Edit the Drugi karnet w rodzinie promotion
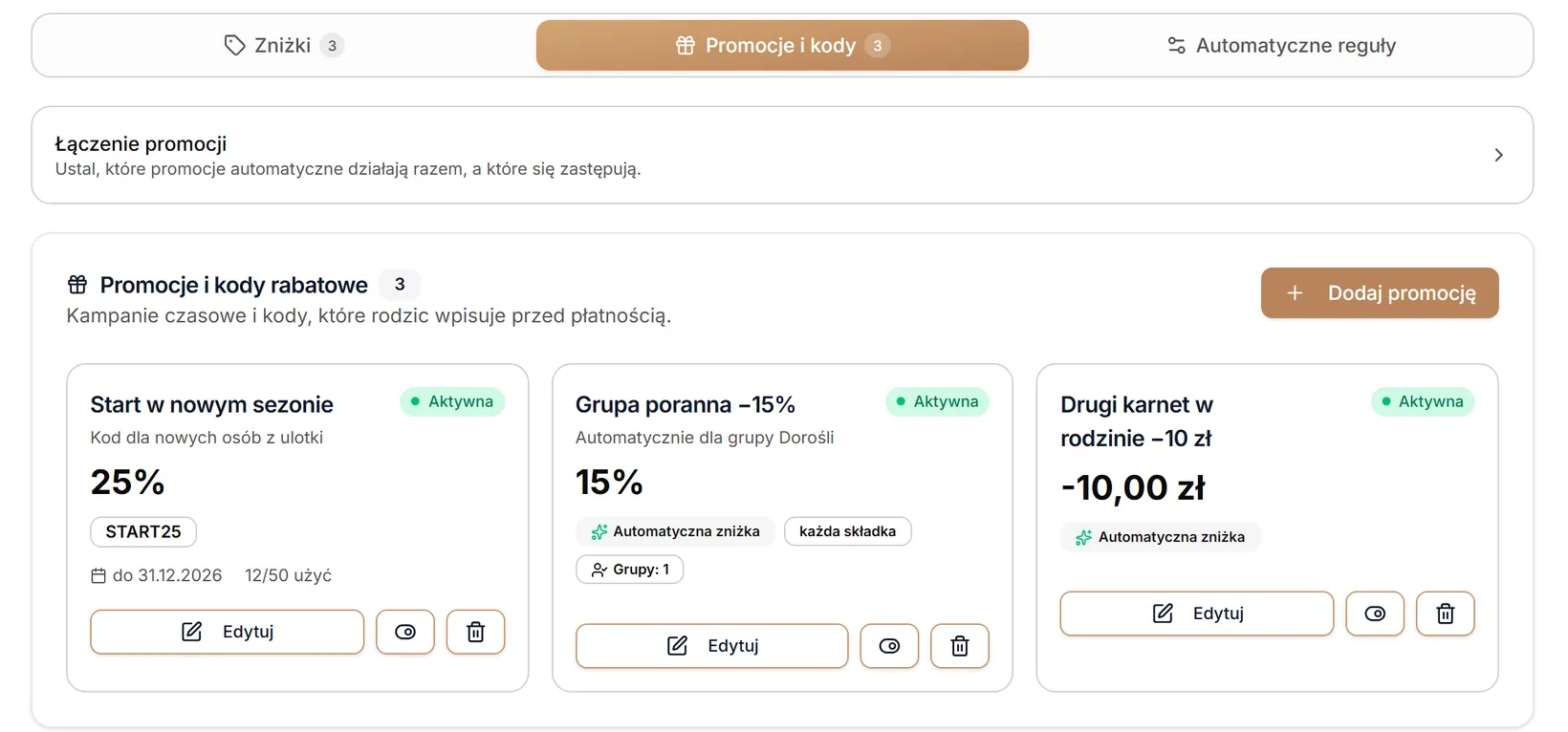This screenshot has height=732, width=1568. click(x=1197, y=614)
